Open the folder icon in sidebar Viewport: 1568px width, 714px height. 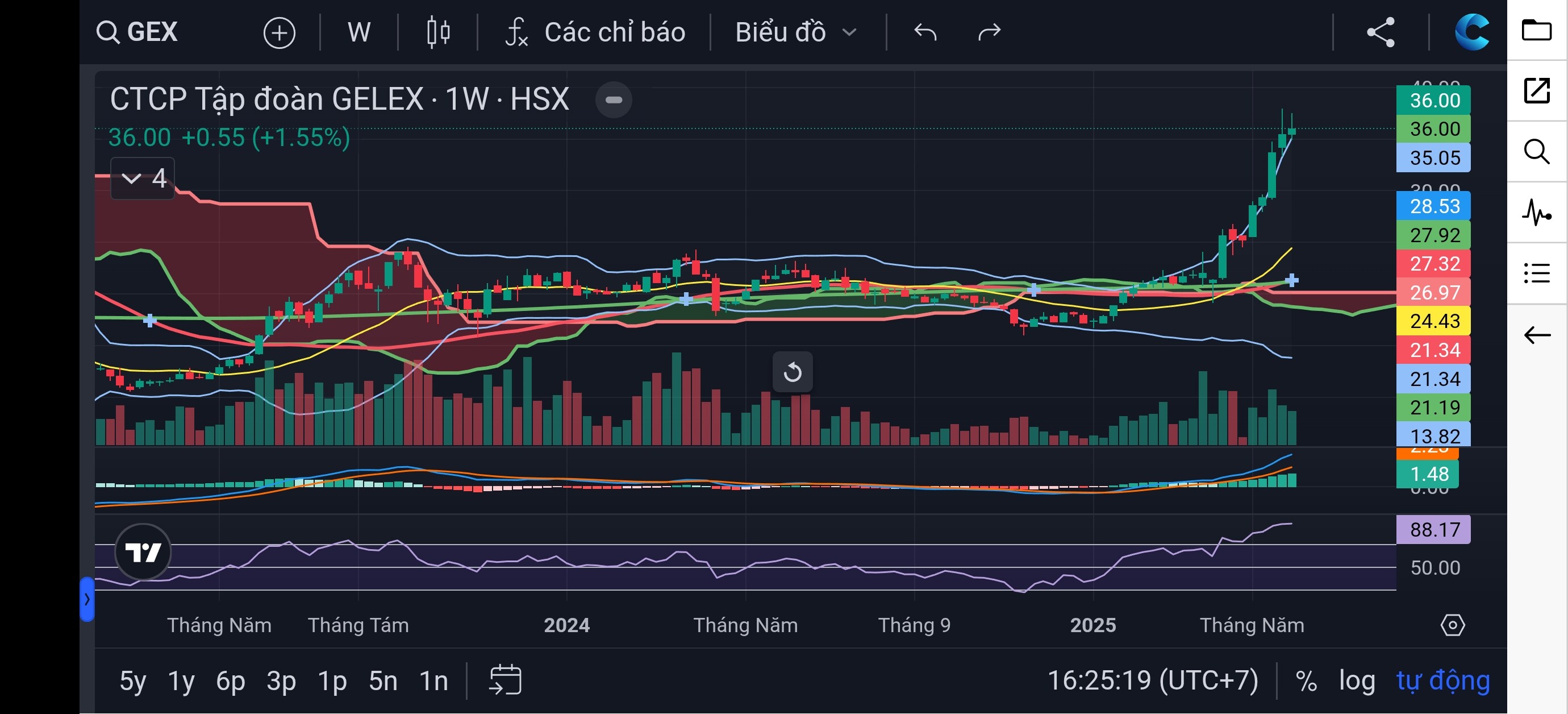point(1536,30)
